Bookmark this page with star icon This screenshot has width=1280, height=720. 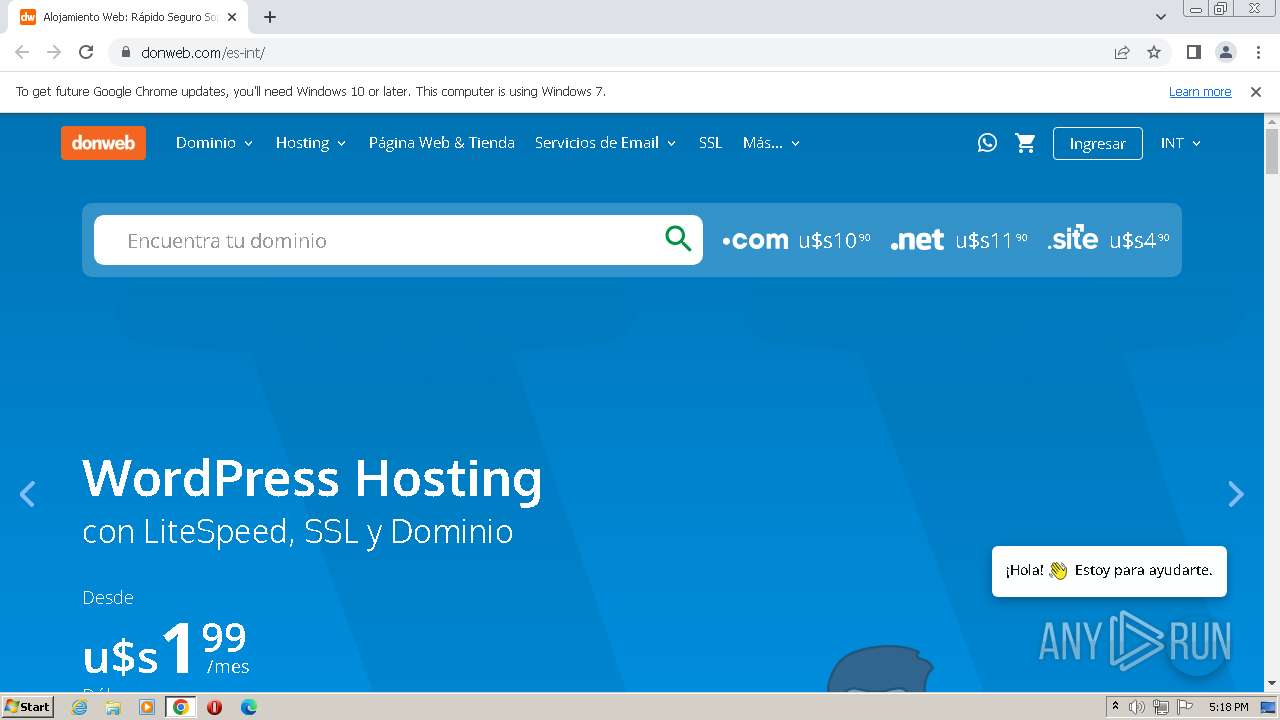click(1154, 52)
